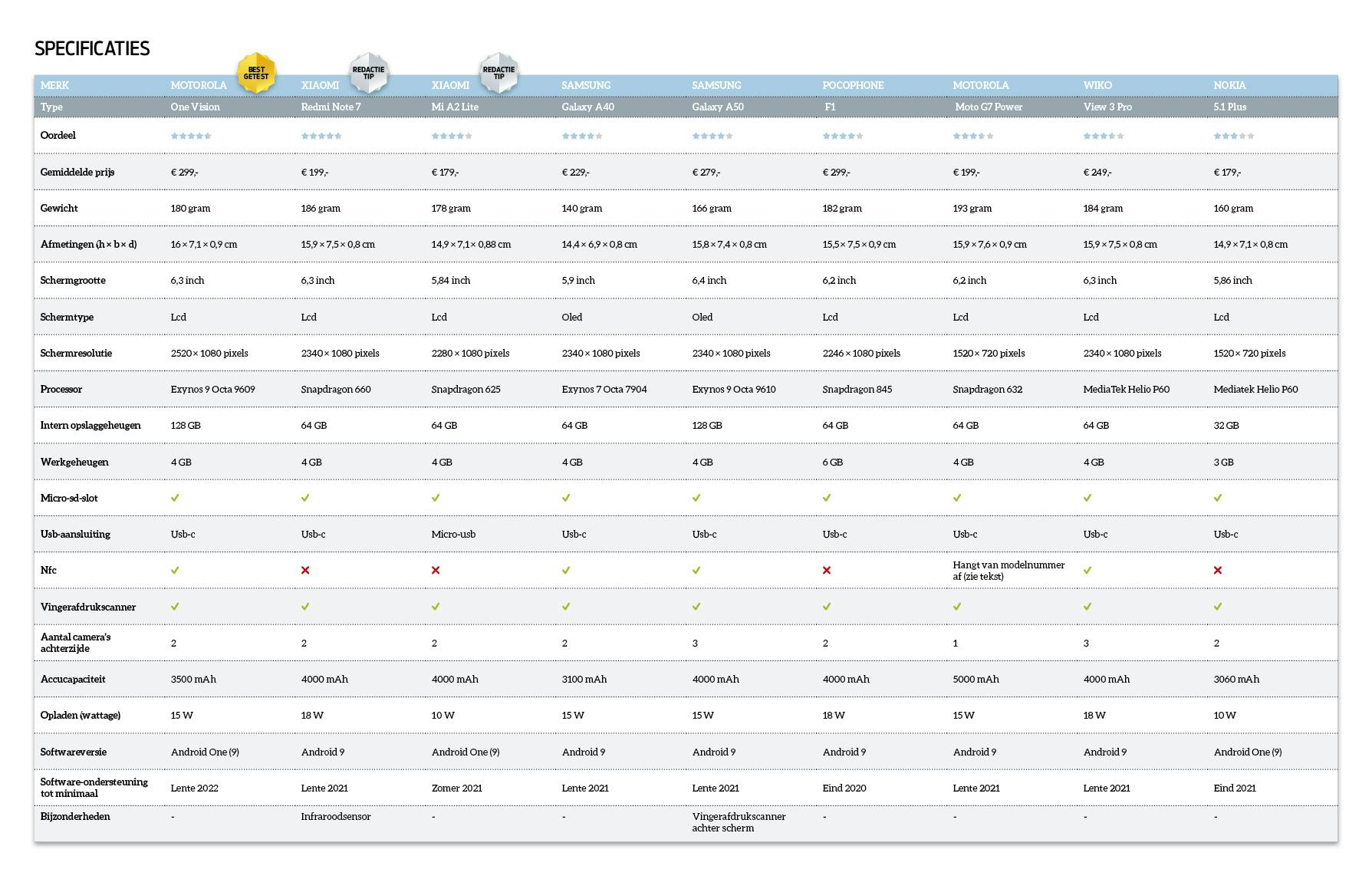Click the red Nfc cross for Nokia 5.1 Plus

click(1218, 571)
